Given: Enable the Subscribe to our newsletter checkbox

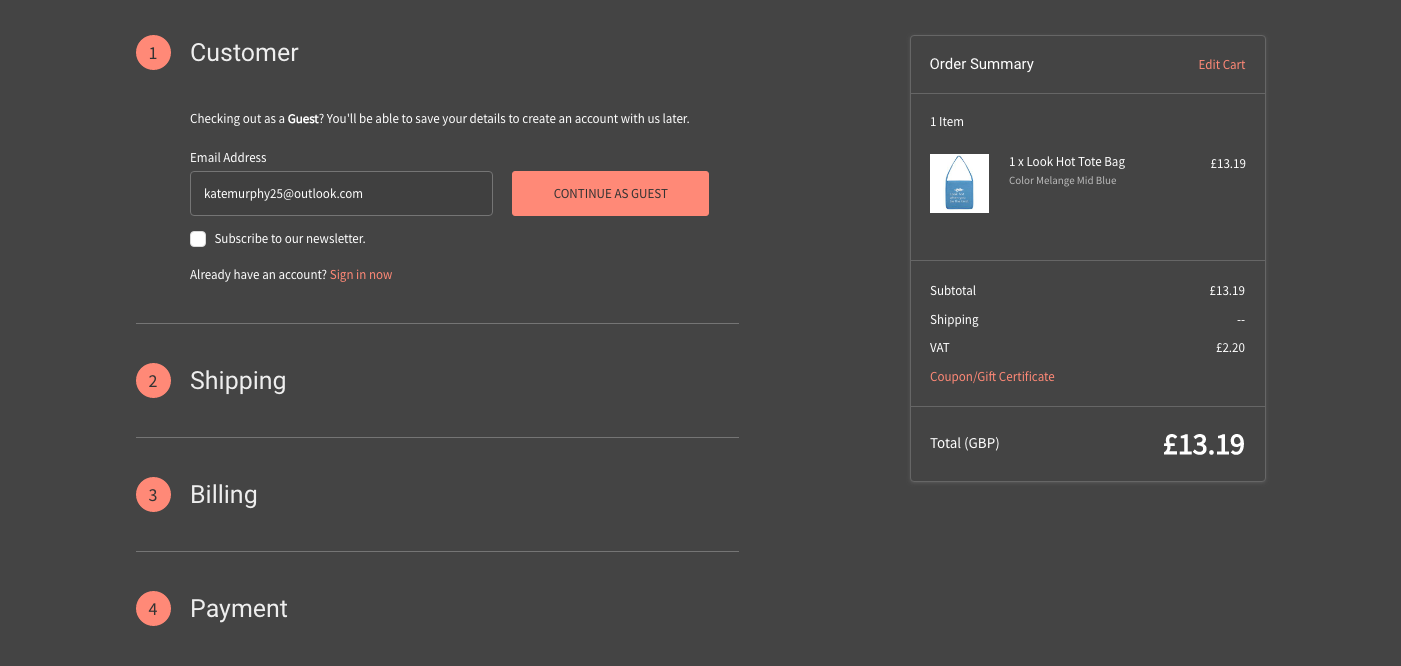Looking at the screenshot, I should pyautogui.click(x=197, y=238).
